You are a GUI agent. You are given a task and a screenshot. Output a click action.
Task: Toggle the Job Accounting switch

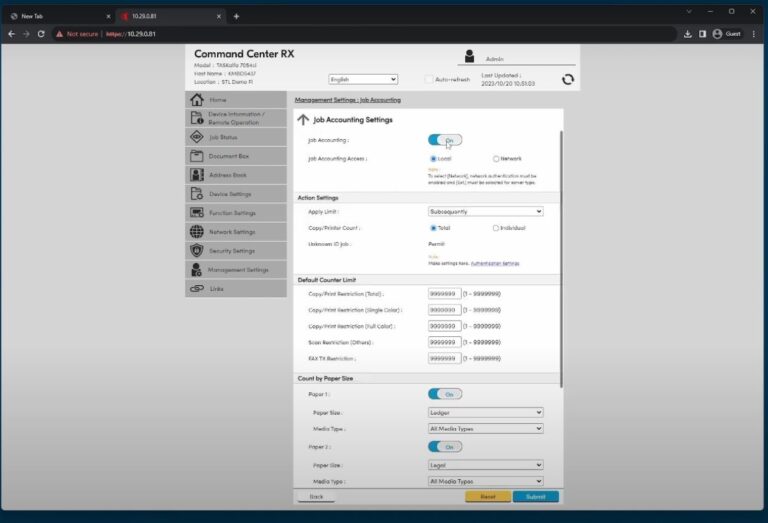(x=445, y=140)
